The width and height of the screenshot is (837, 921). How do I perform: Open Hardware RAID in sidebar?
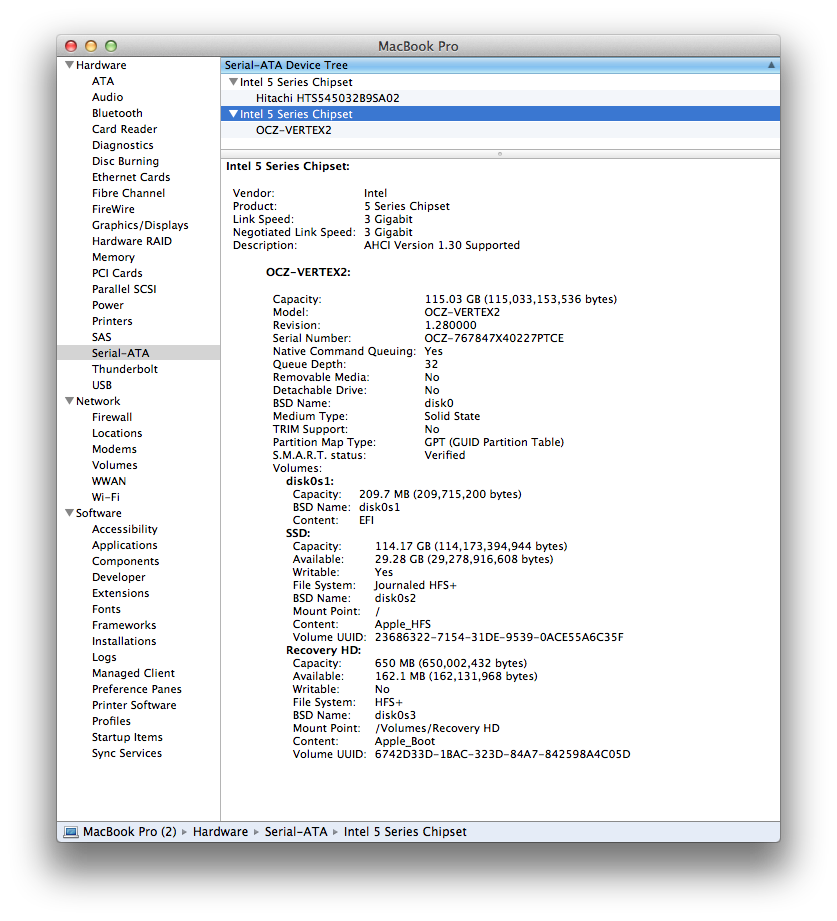(132, 241)
